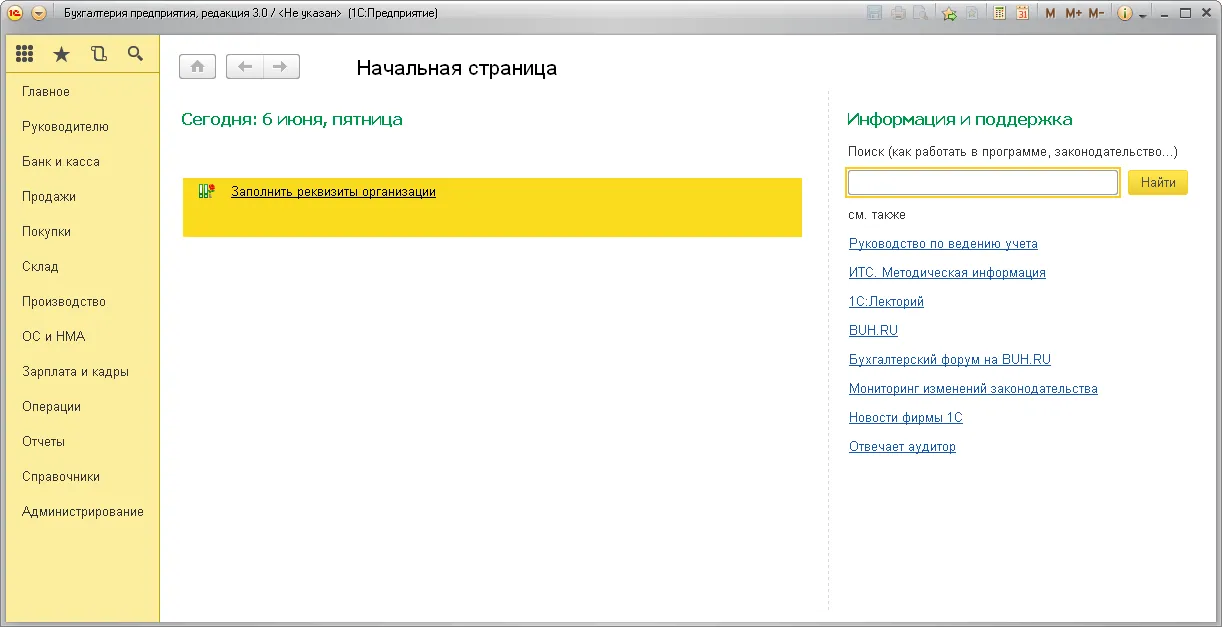Click inside the support search input field
Viewport: 1222px width, 627px height.
982,182
